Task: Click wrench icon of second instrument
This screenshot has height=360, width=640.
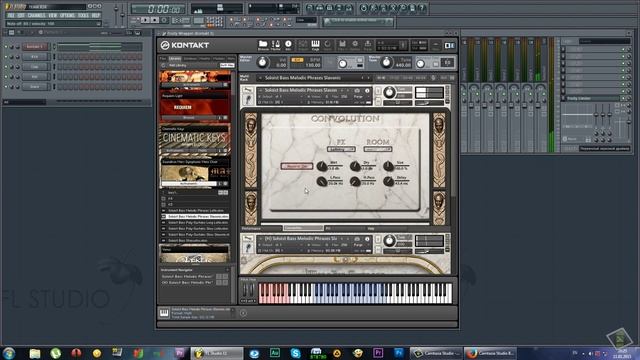Action: pos(247,238)
